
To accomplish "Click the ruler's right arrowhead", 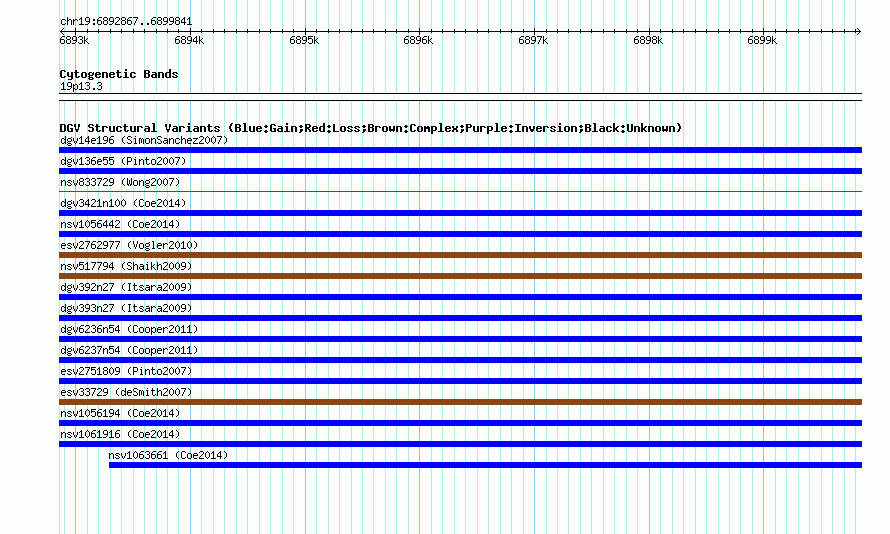I will pyautogui.click(x=859, y=31).
